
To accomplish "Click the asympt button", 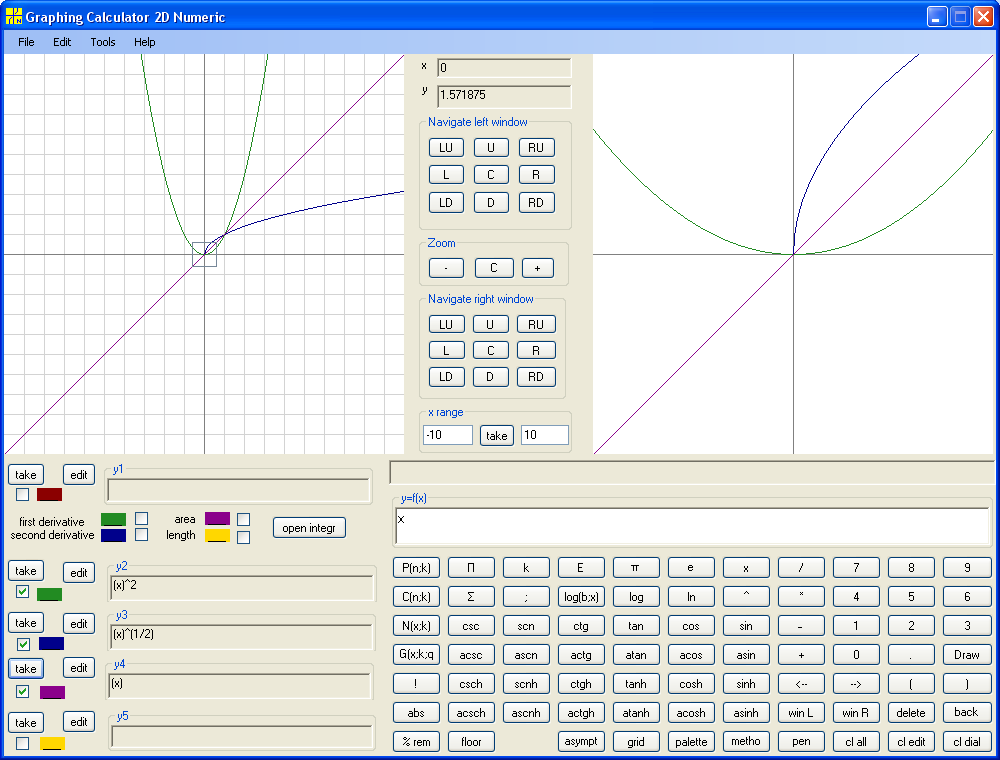I will pos(581,742).
